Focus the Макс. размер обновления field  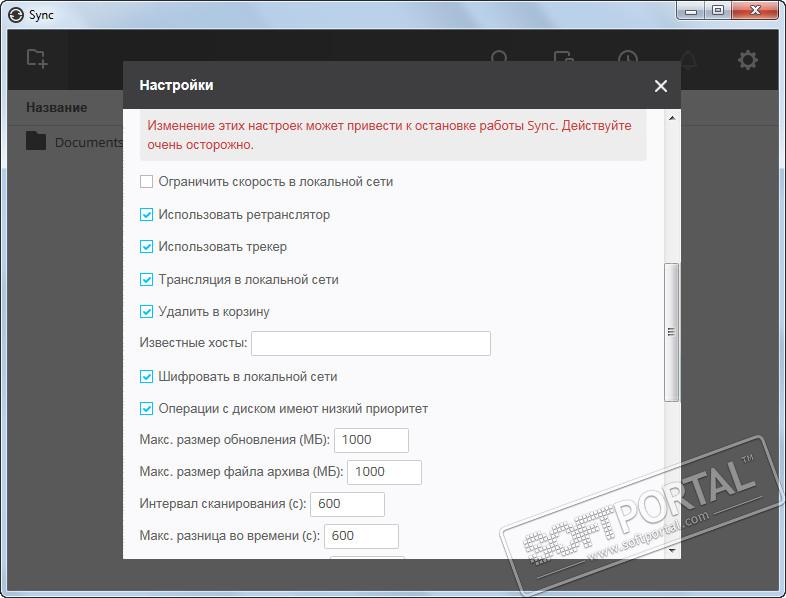coord(371,440)
